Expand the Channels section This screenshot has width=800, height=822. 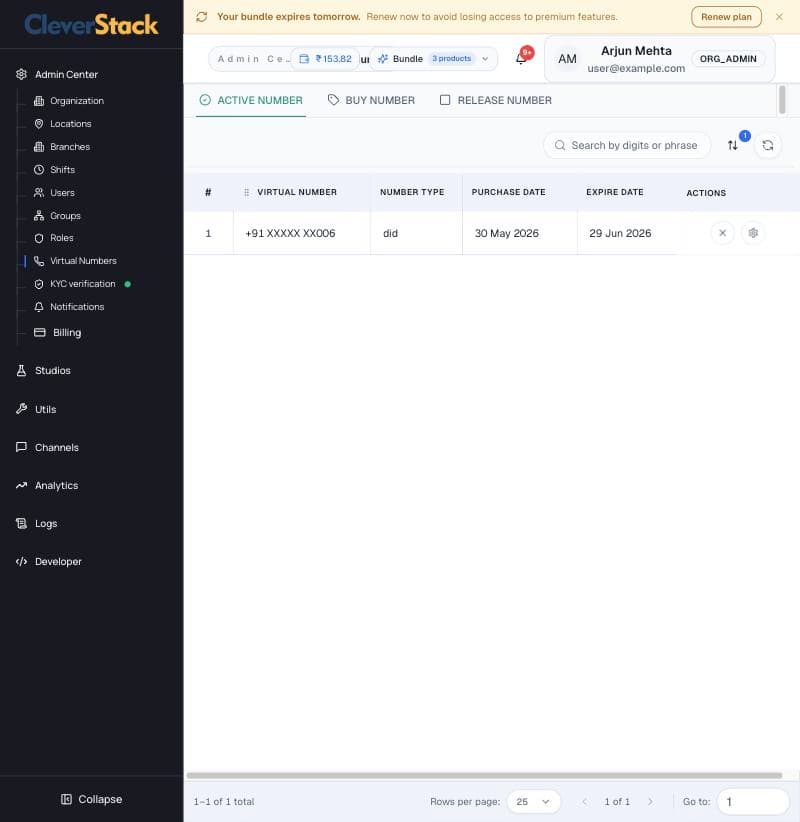pos(47,447)
